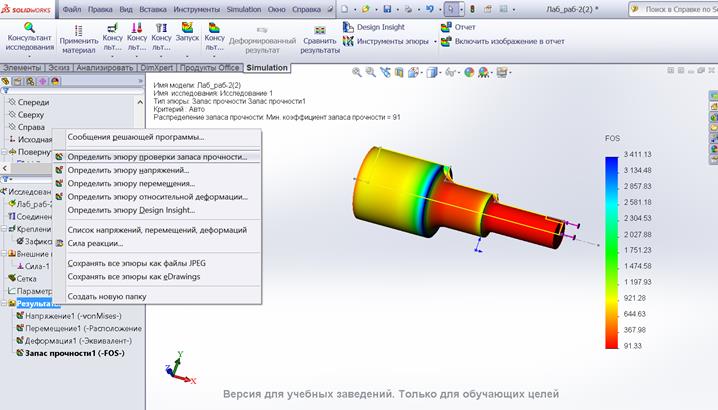Click the FOS color legend bar

[611, 252]
